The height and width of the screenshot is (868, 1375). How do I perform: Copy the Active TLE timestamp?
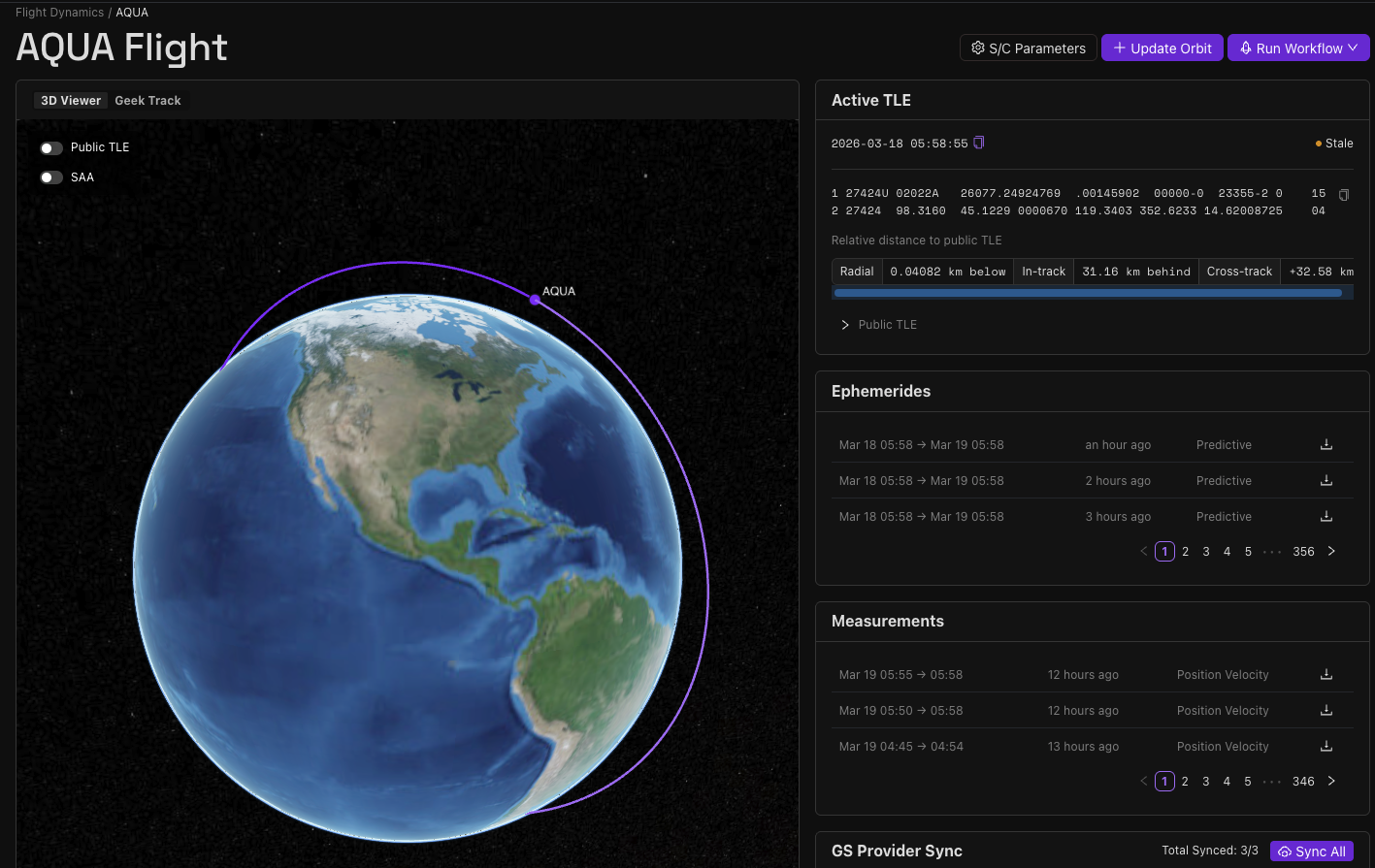(979, 143)
